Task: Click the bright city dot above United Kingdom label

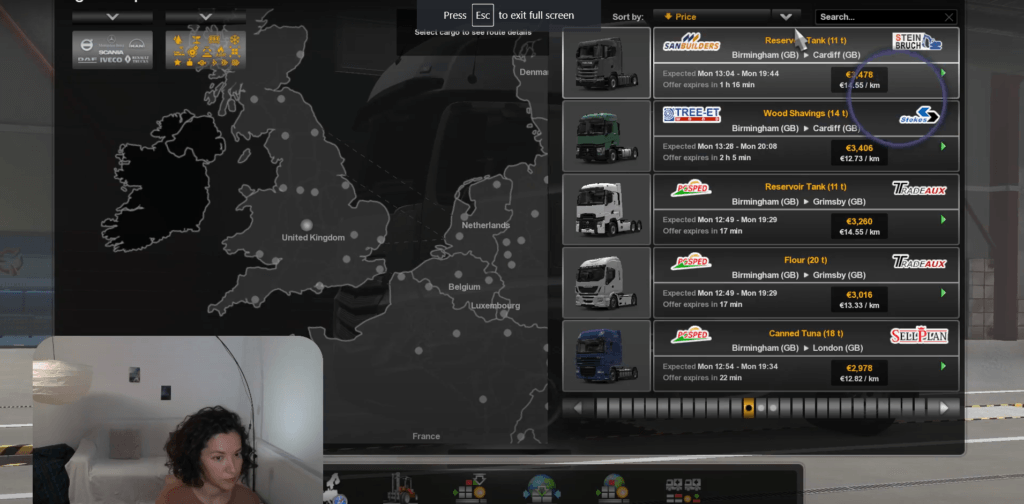Action: click(306, 225)
